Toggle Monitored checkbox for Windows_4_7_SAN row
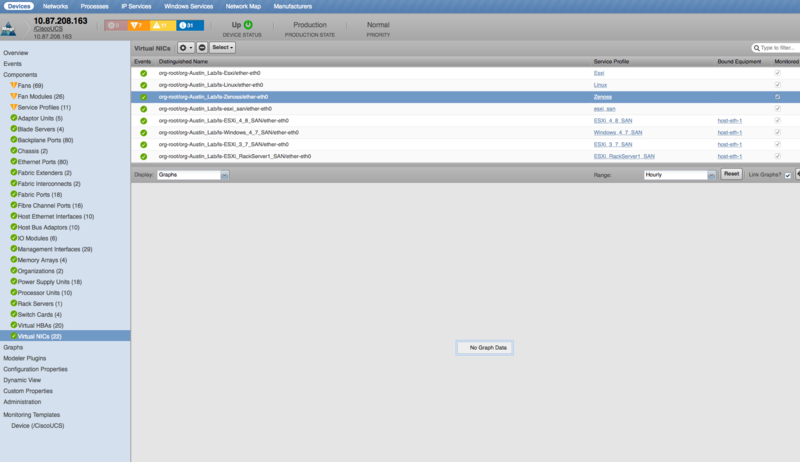 (778, 132)
